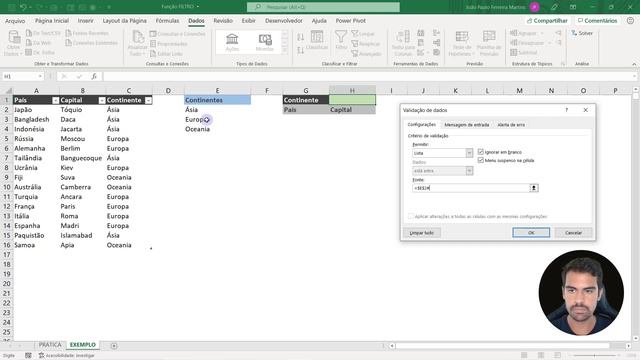Toggle the Filtro funnel icon
The image size is (640, 360).
click(341, 40)
